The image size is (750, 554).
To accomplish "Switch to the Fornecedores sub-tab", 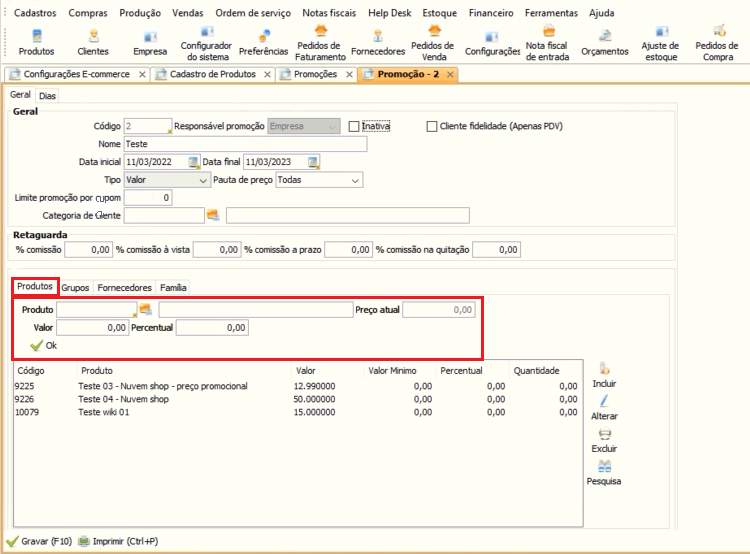I will coord(124,288).
